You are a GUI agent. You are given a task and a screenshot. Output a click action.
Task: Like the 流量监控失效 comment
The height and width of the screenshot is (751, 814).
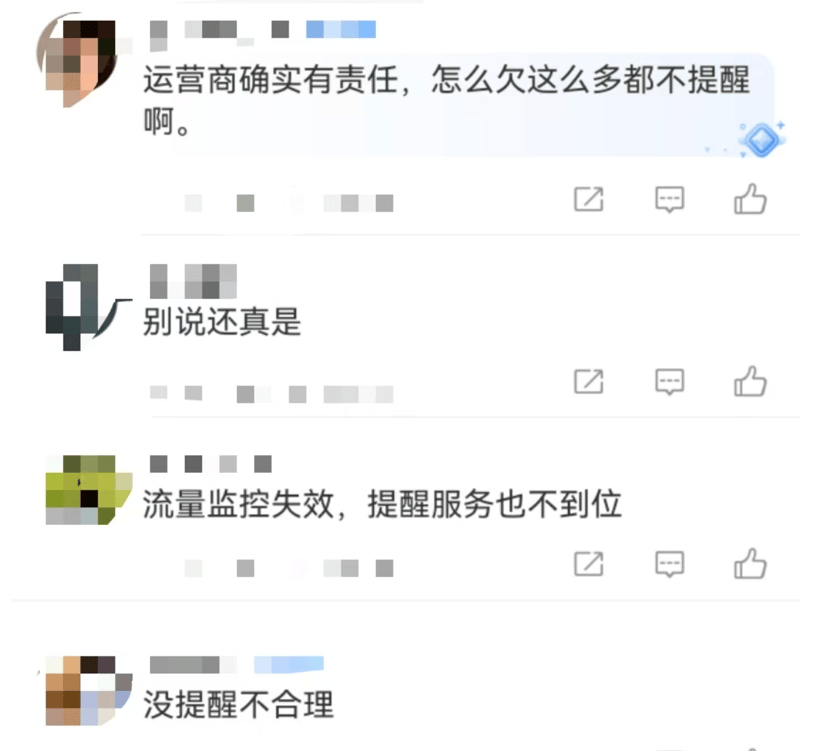click(750, 563)
